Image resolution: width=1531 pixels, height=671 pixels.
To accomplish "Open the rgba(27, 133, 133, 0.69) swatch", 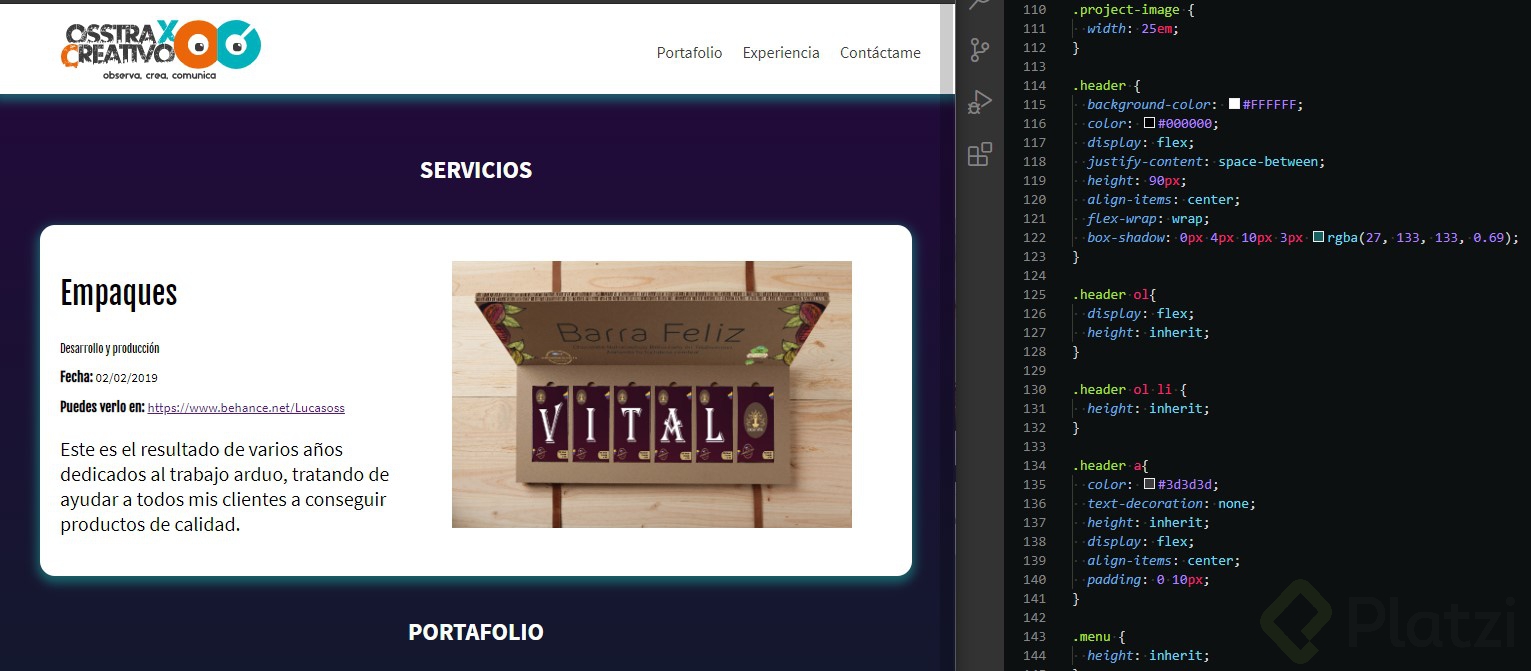I will pos(1318,237).
